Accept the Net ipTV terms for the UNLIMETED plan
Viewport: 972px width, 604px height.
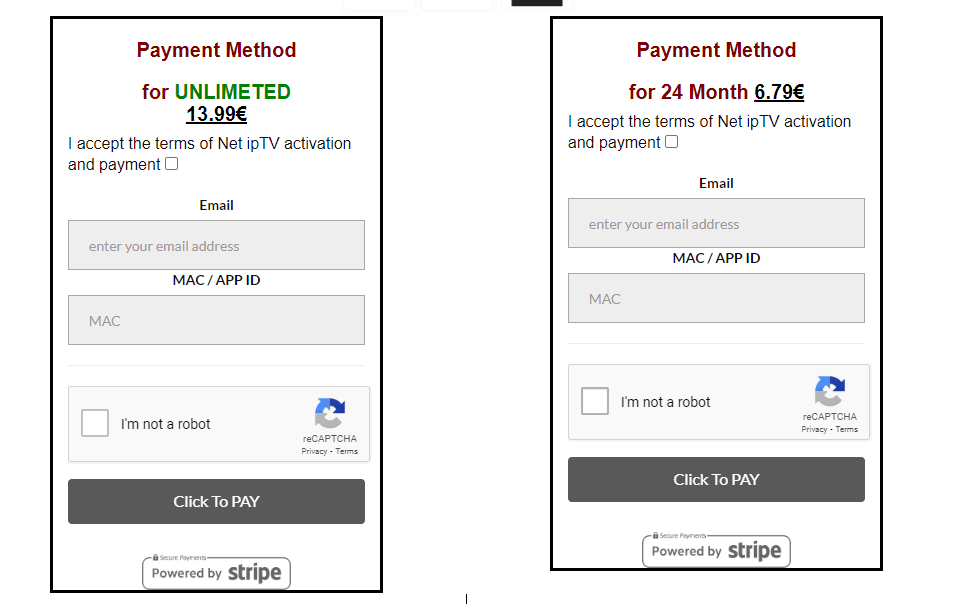(x=170, y=163)
